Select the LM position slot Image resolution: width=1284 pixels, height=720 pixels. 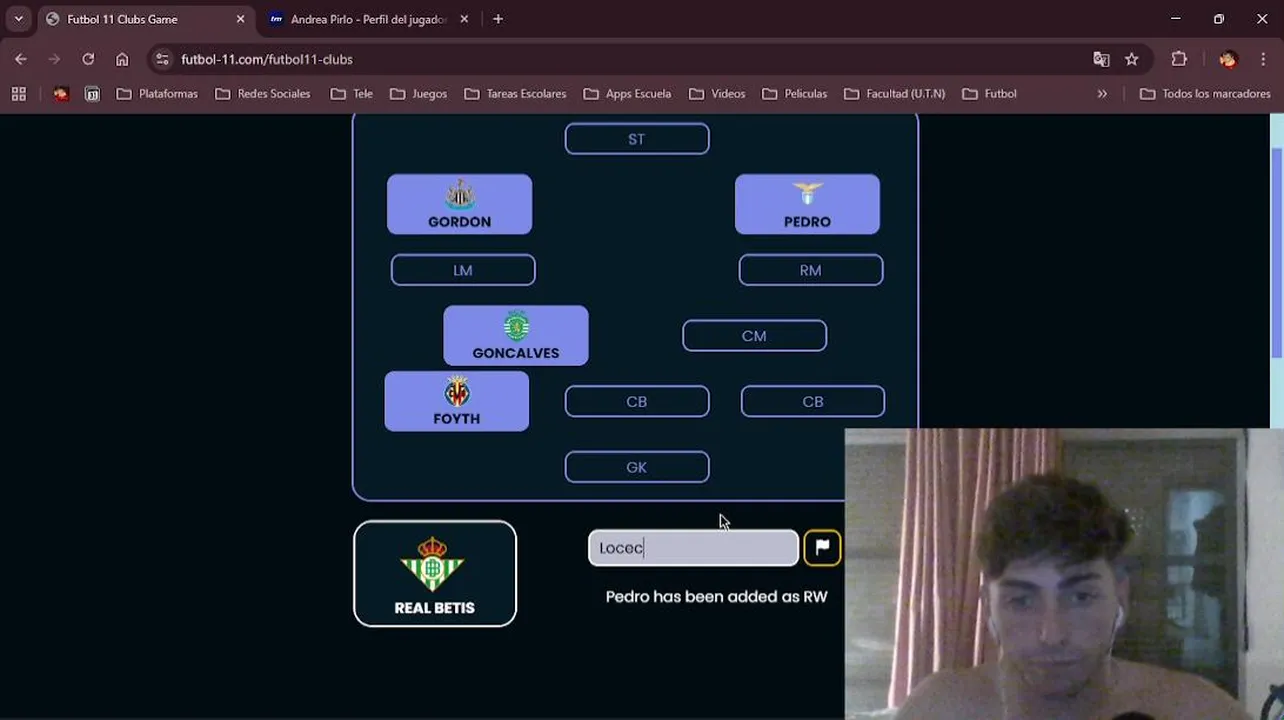click(463, 270)
